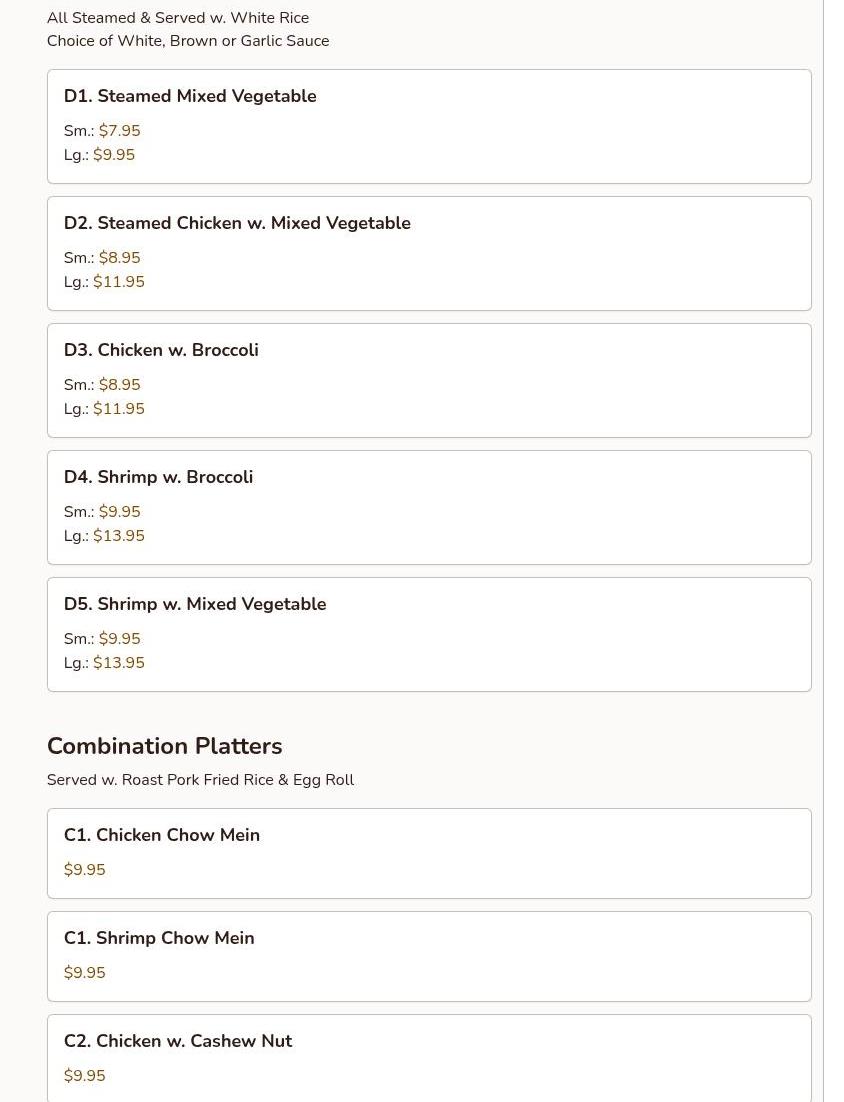Open D5. Shrimp w. Mixed Vegetable
The height and width of the screenshot is (1102, 844).
195,604
